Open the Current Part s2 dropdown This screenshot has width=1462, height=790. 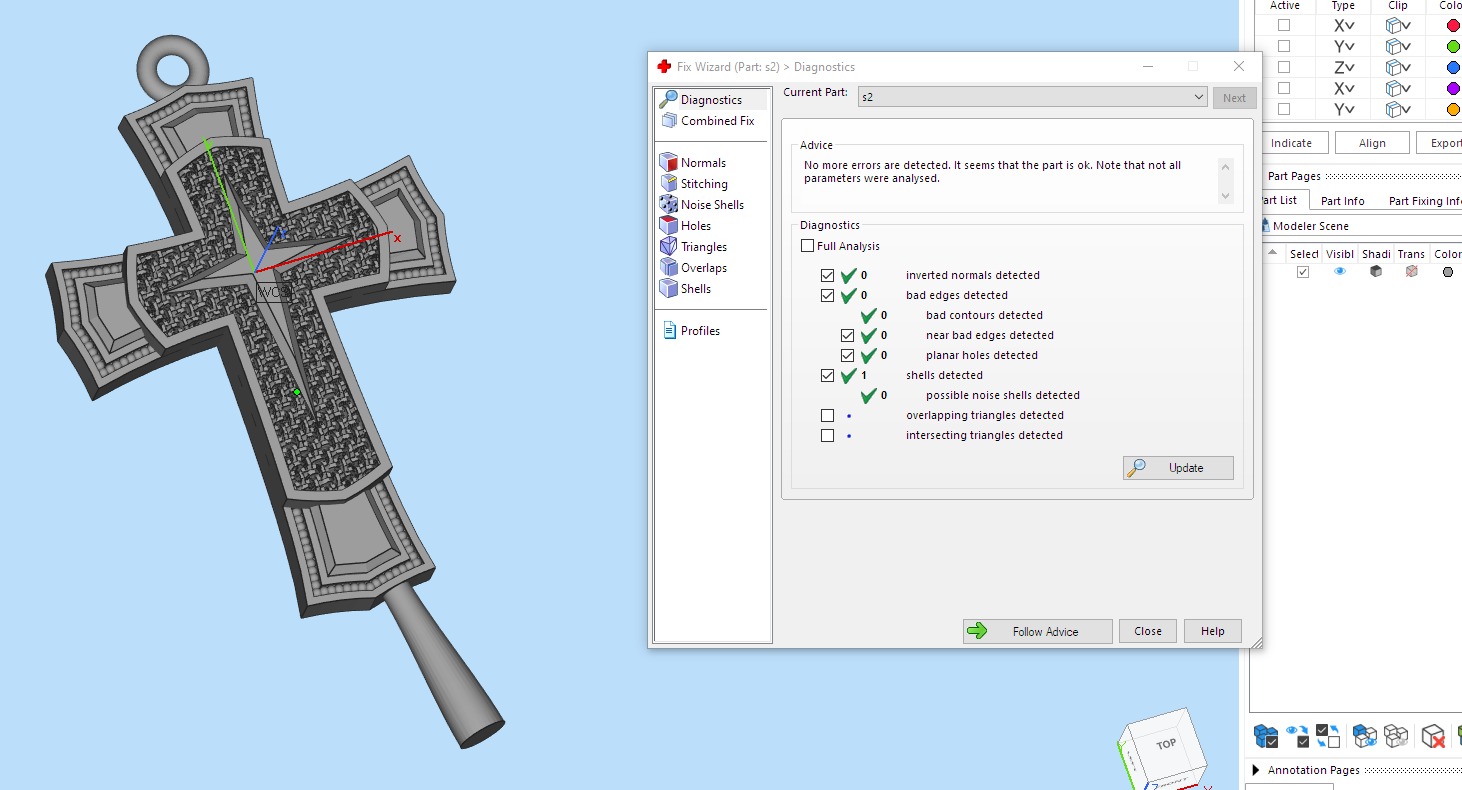[x=1033, y=97]
